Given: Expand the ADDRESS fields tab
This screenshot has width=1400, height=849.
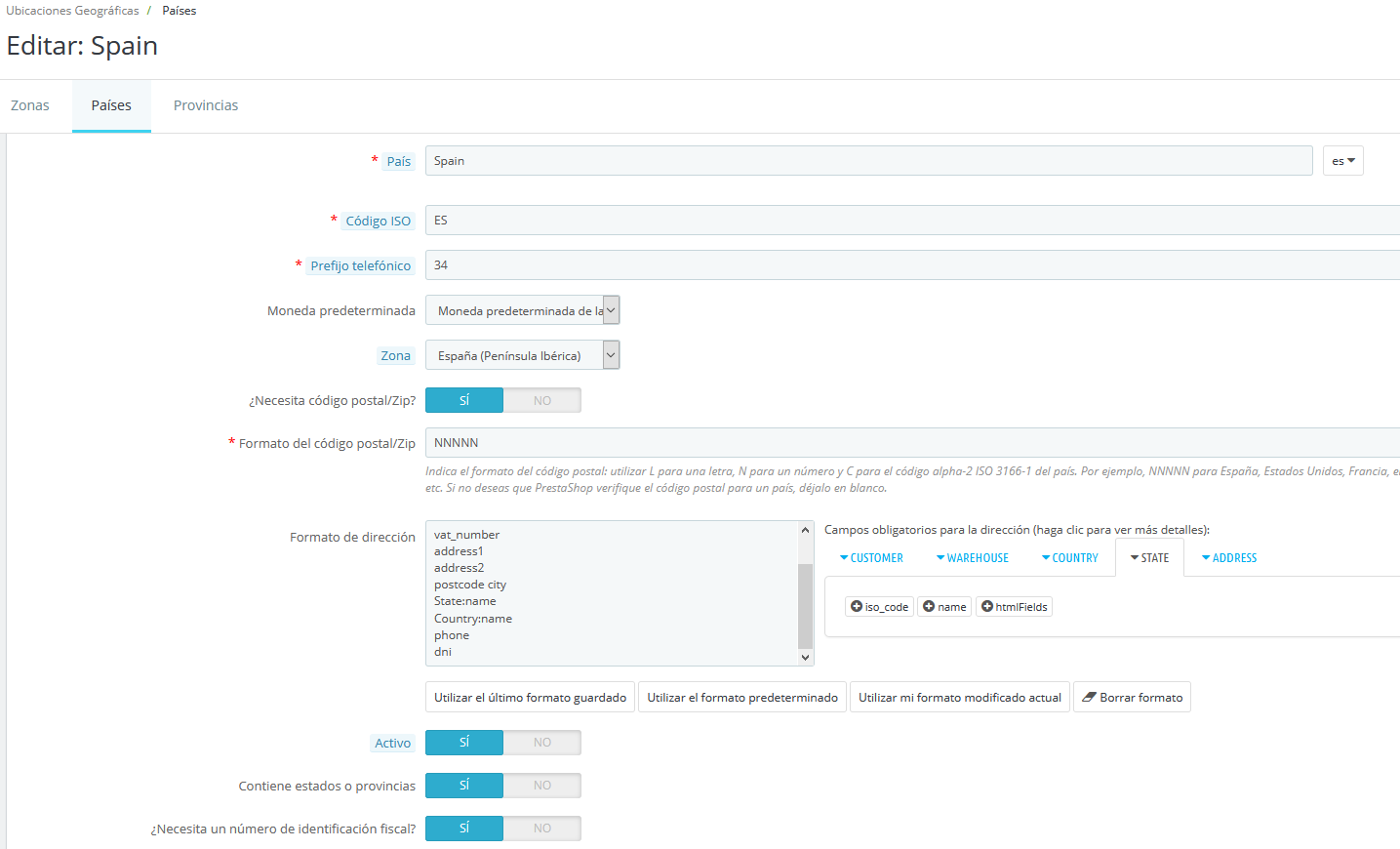Looking at the screenshot, I should pyautogui.click(x=1229, y=558).
